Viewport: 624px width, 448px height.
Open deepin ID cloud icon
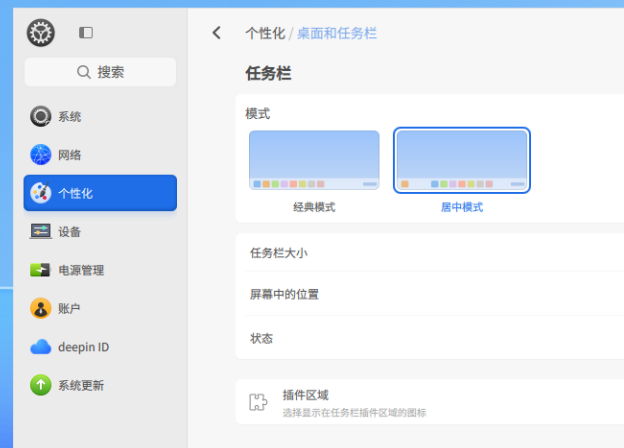click(x=41, y=347)
